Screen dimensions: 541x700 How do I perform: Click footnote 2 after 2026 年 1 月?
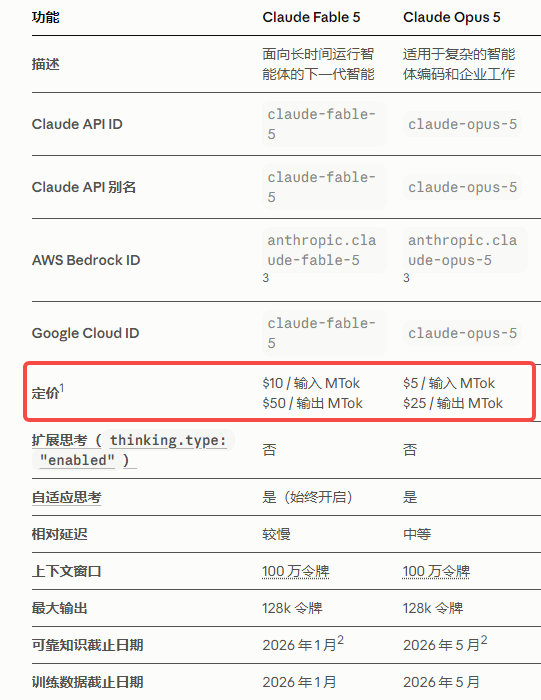click(x=341, y=640)
